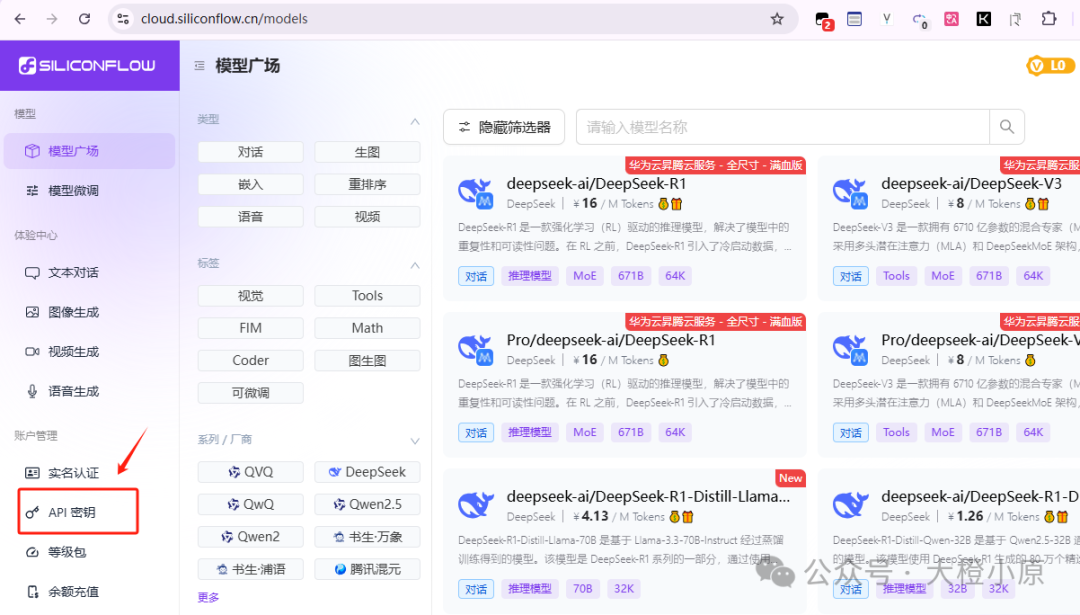Viewport: 1080px width, 615px height.
Task: Open 模型广场 in the sidebar
Action: pyautogui.click(x=90, y=151)
